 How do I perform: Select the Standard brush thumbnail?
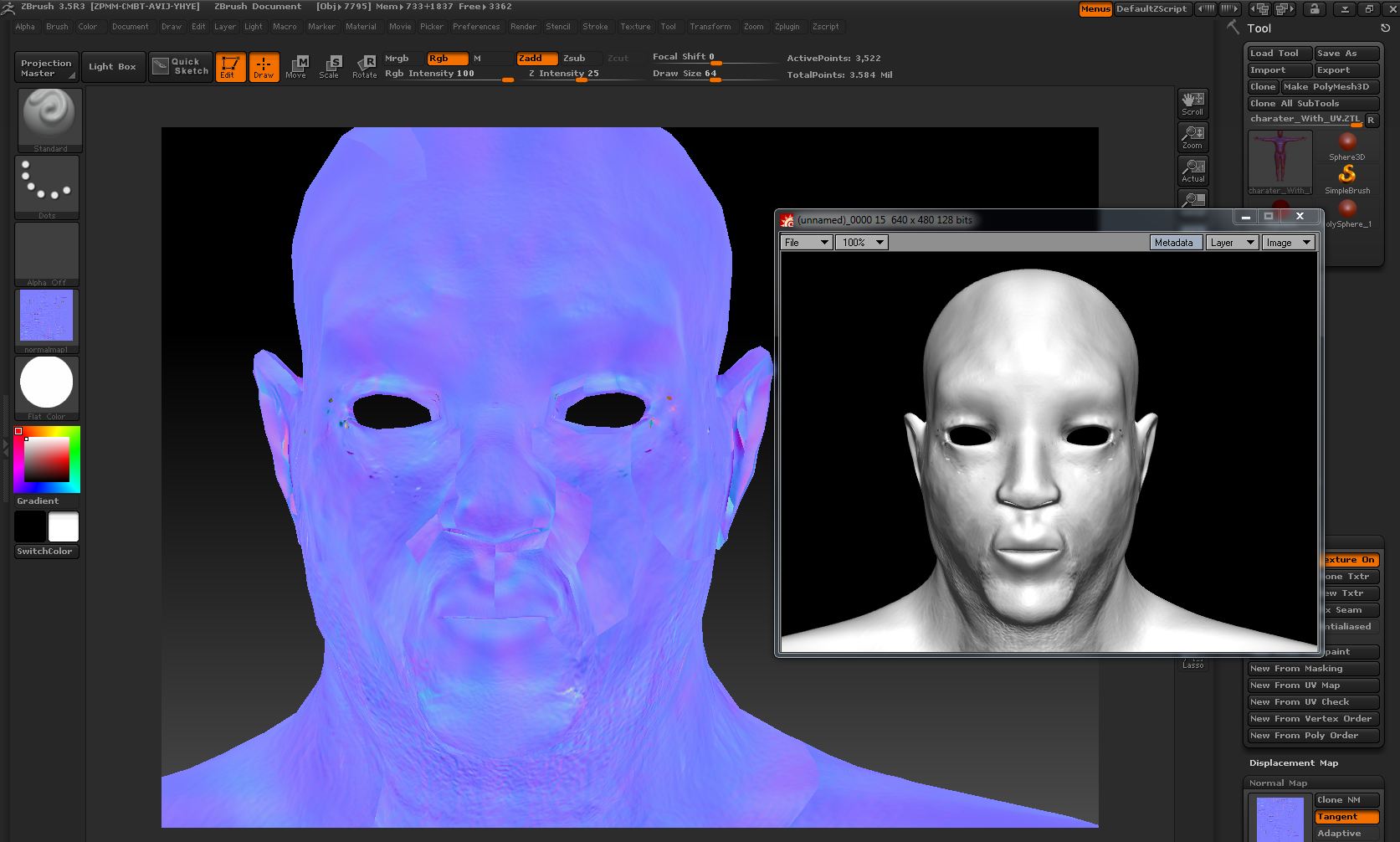(49, 120)
